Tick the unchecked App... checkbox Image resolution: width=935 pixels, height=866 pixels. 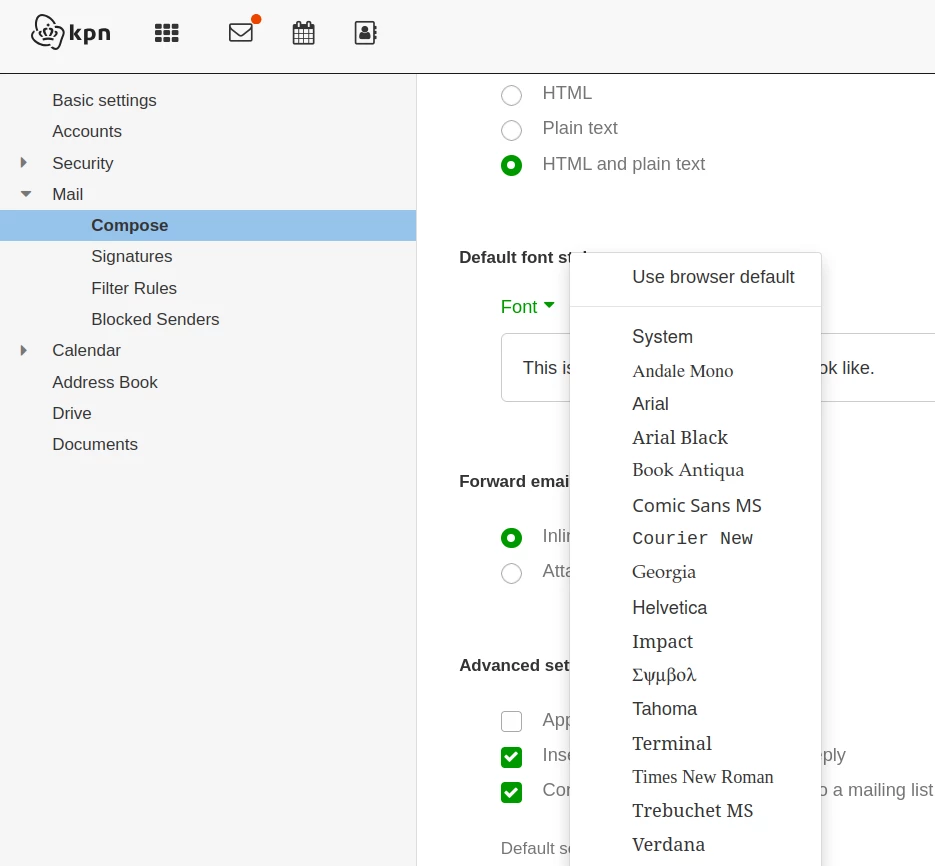tap(511, 721)
